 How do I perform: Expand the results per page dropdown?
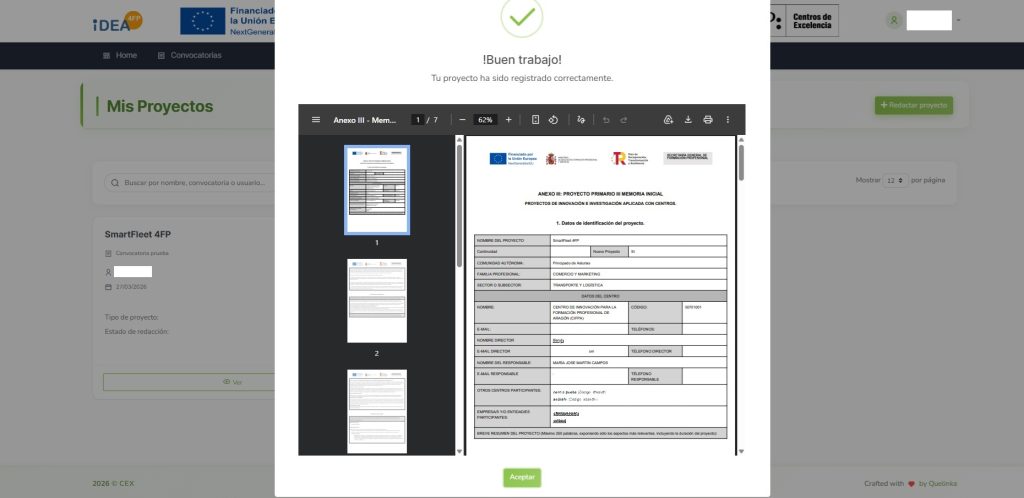[x=895, y=180]
